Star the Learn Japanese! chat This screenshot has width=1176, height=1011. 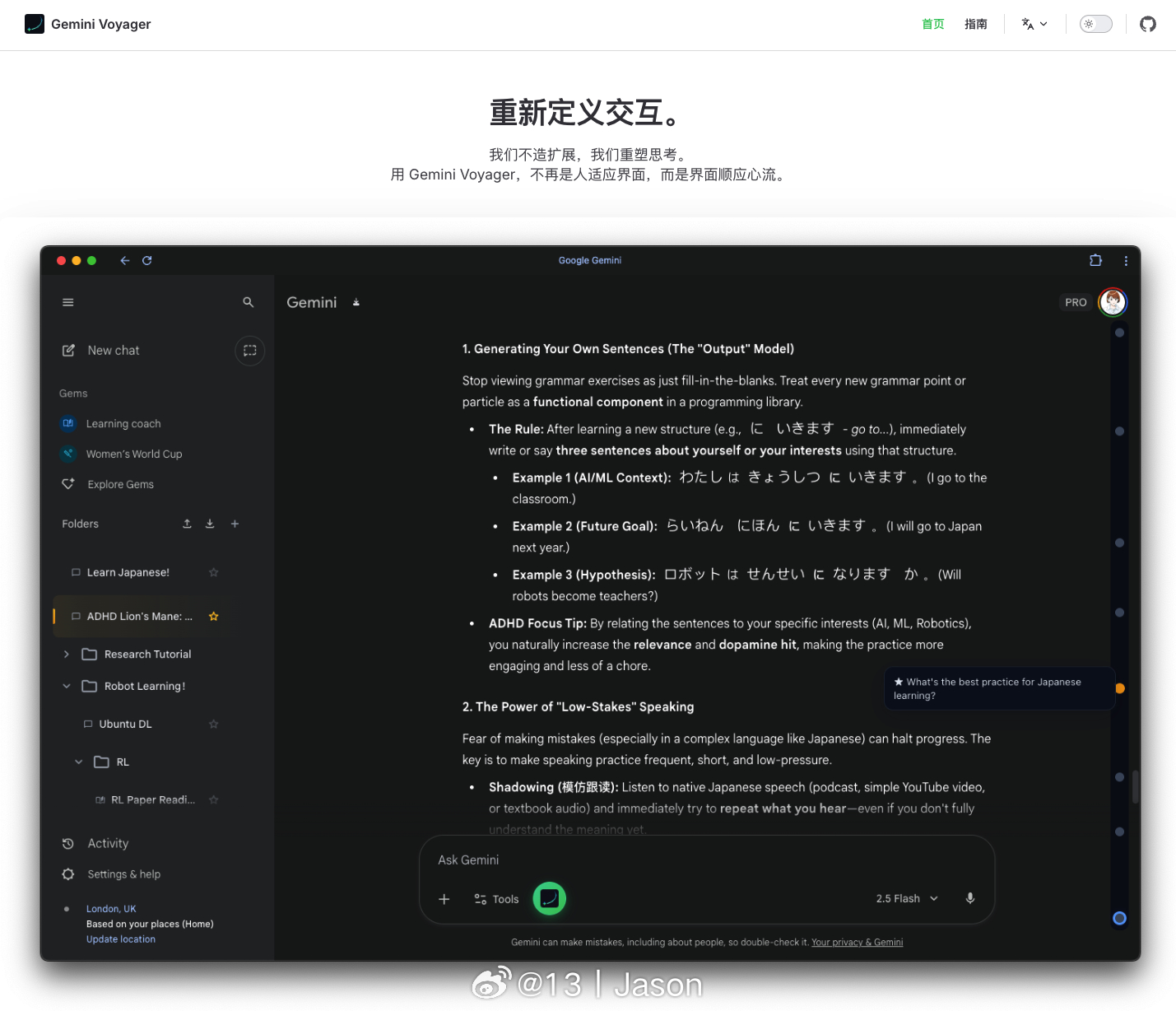(x=214, y=572)
